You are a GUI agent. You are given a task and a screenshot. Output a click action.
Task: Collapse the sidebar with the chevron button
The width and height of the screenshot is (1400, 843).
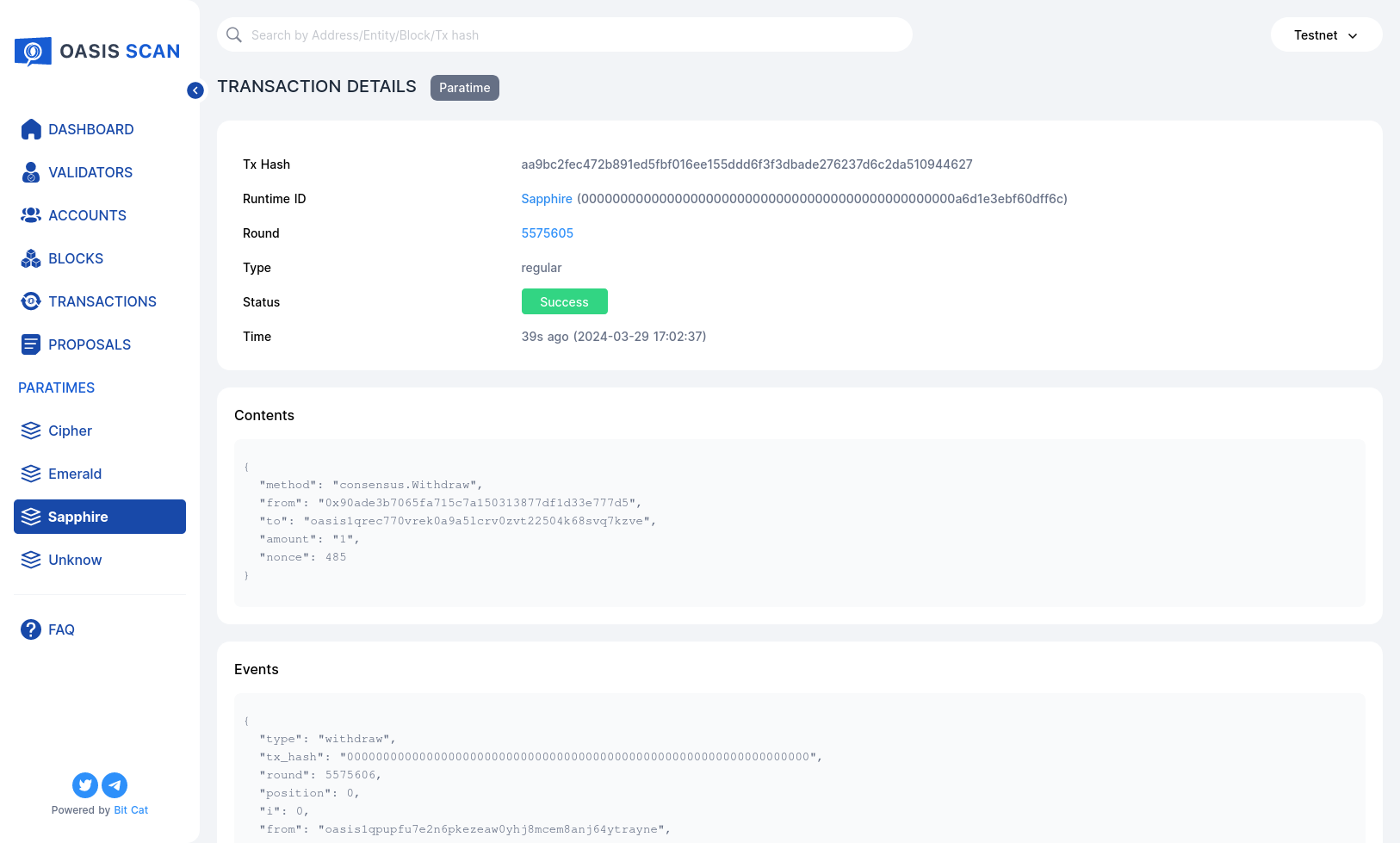(195, 90)
